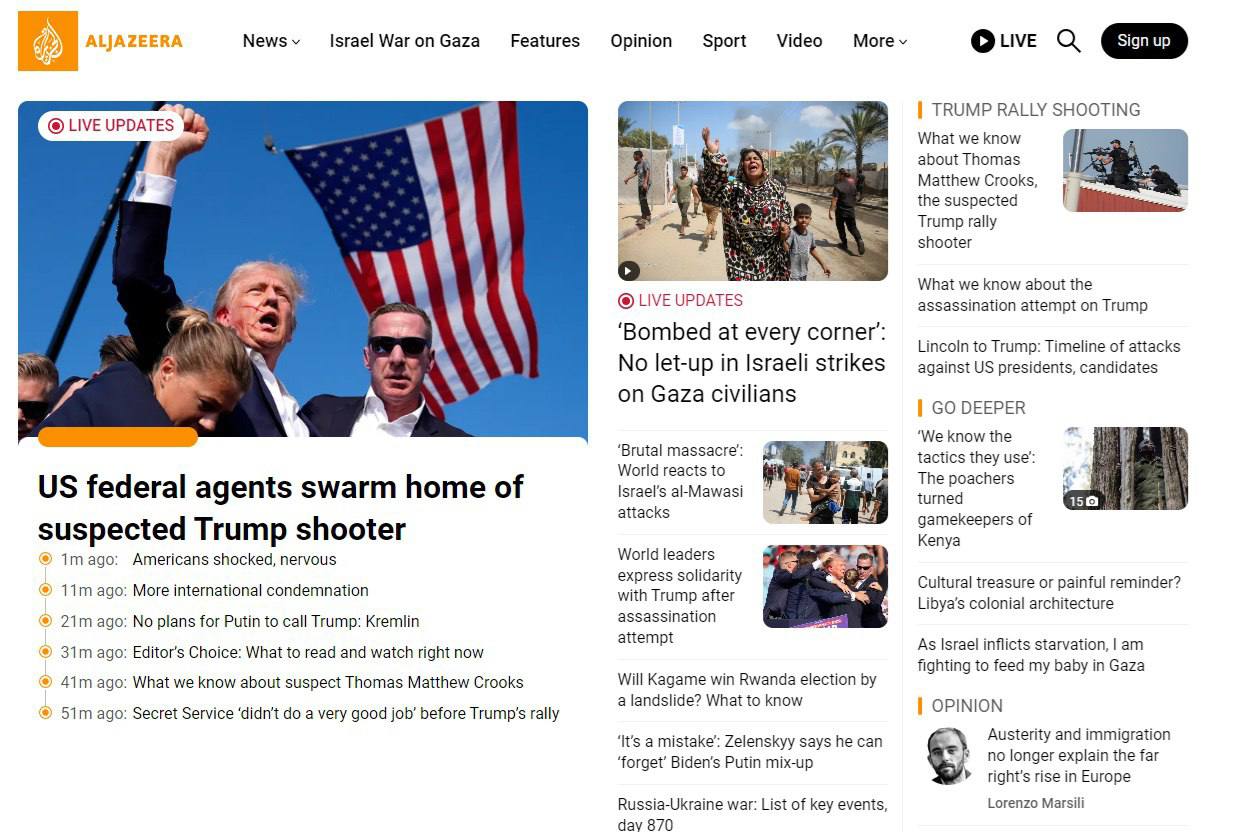The image size is (1239, 832).
Task: Click the 21m ago timeline dot
Action: pyautogui.click(x=45, y=622)
